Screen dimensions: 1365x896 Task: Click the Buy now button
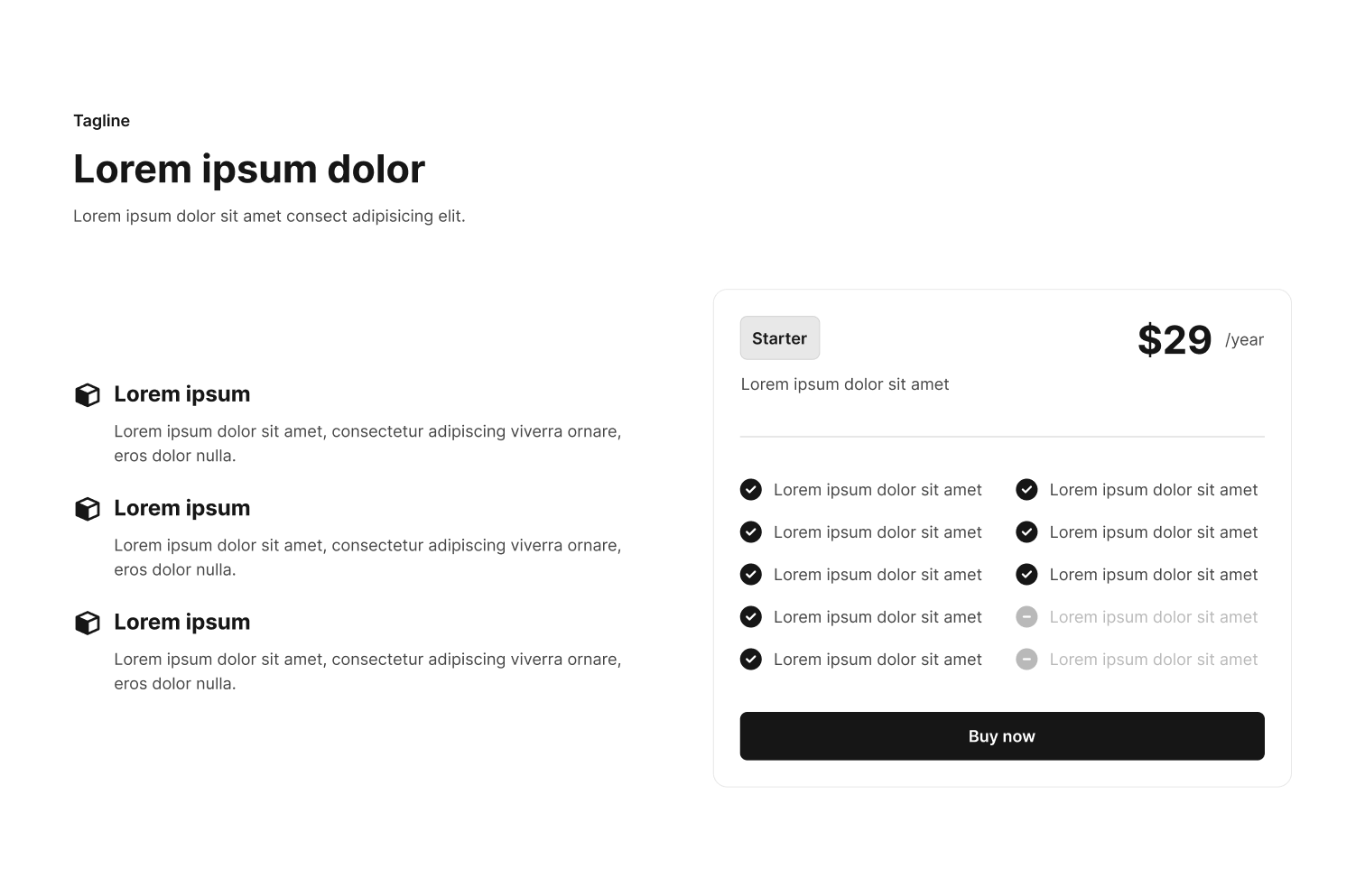pos(1002,736)
